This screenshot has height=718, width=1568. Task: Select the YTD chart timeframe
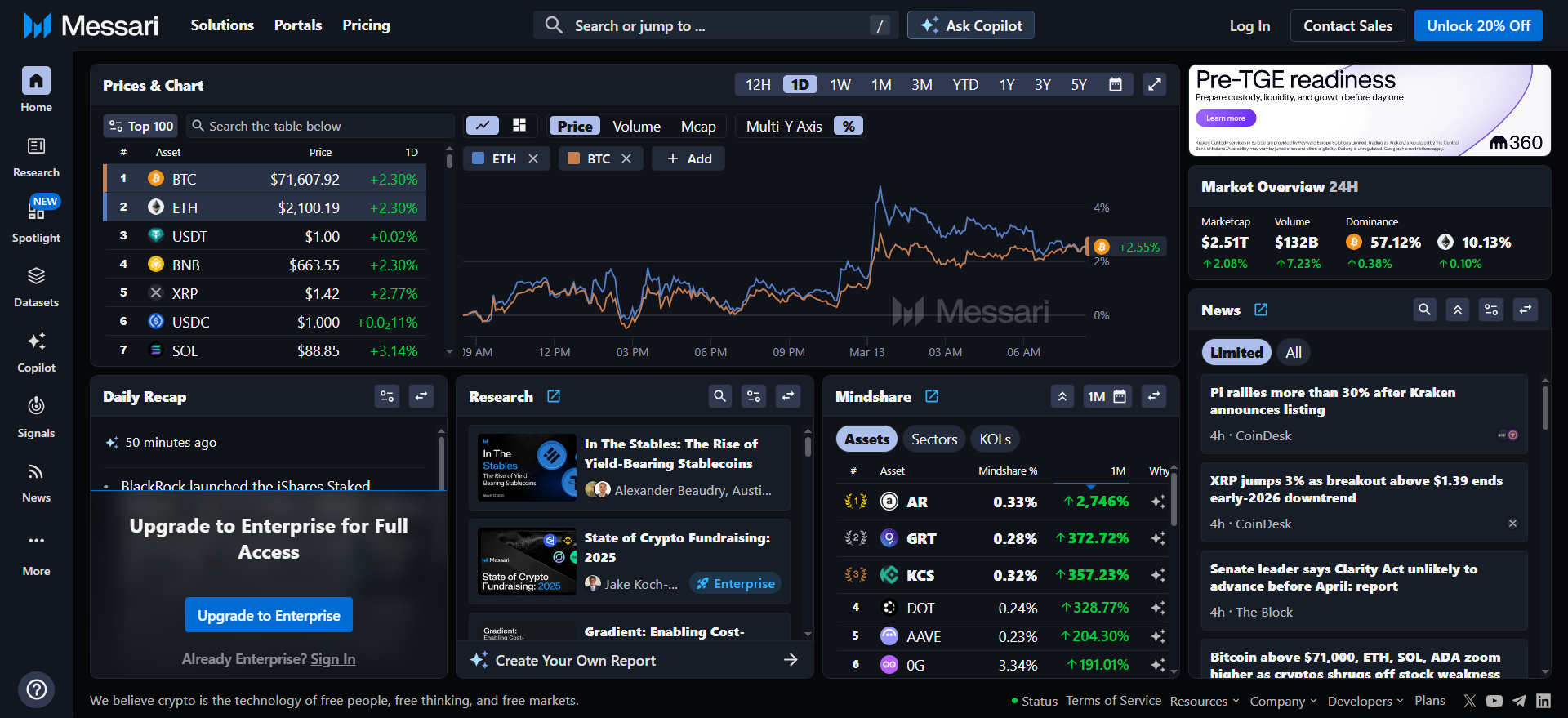(965, 84)
